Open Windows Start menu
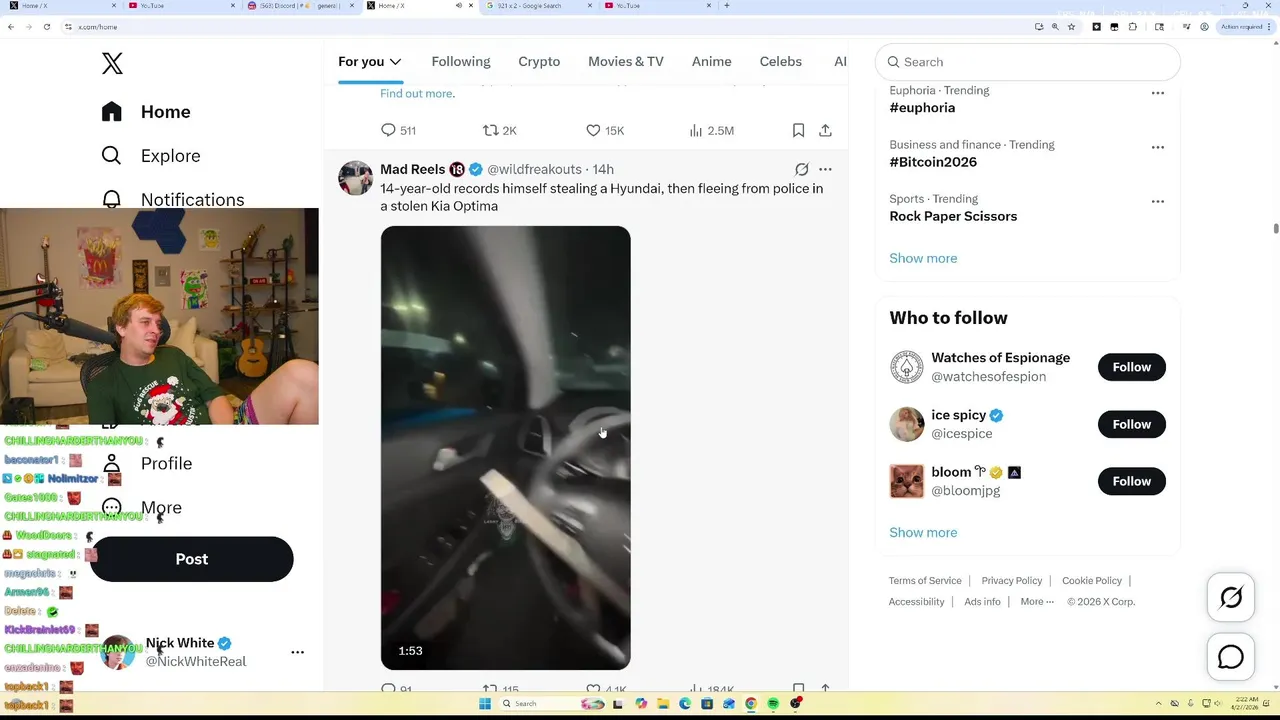This screenshot has height=720, width=1280. click(485, 704)
